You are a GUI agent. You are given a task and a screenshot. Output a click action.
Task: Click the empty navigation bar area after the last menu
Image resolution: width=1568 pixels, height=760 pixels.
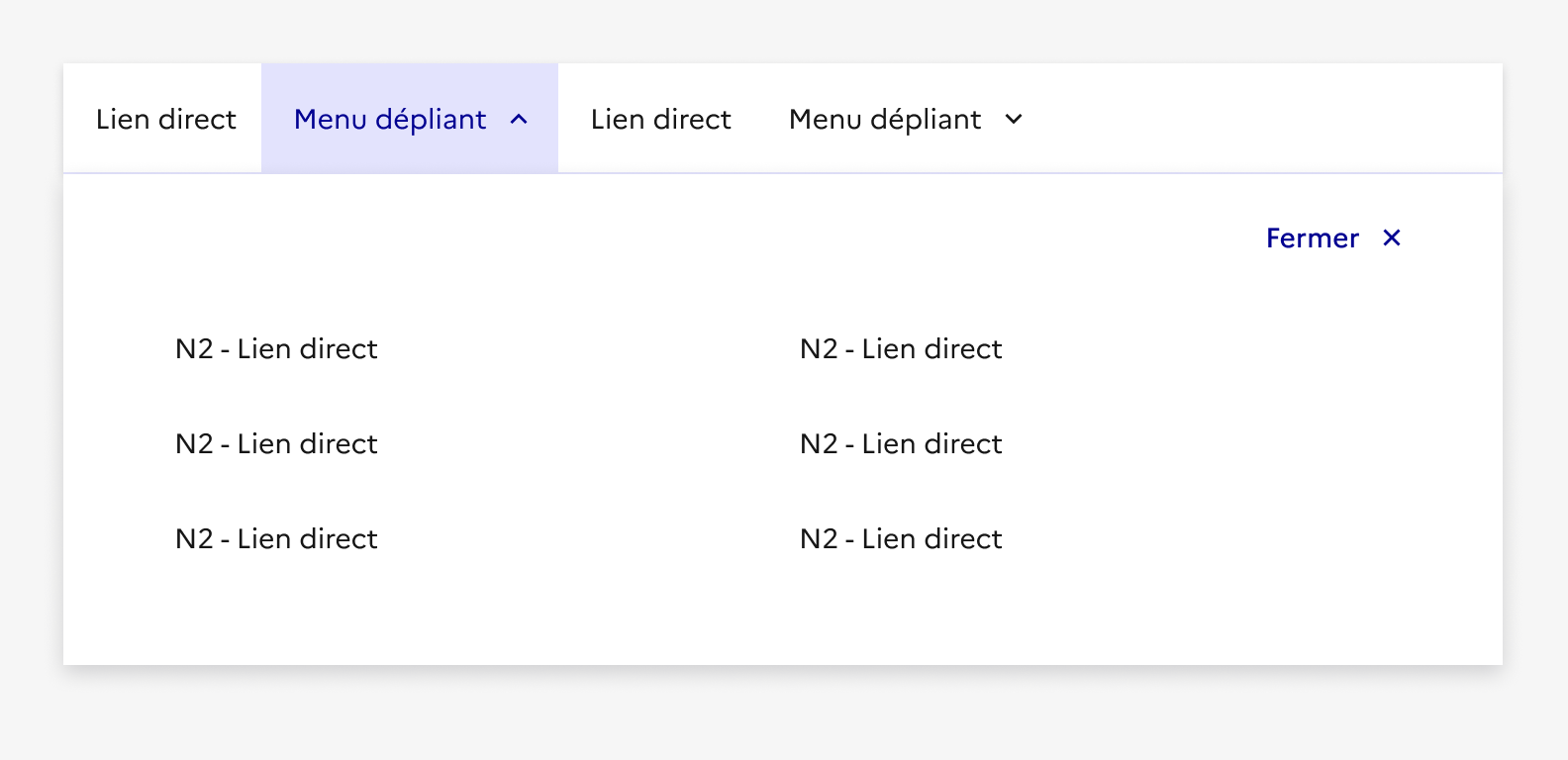pyautogui.click(x=1267, y=120)
